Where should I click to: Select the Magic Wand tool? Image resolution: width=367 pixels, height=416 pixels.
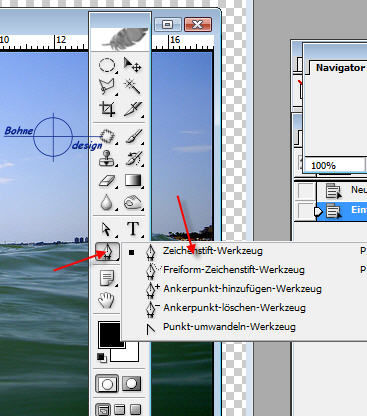point(132,87)
